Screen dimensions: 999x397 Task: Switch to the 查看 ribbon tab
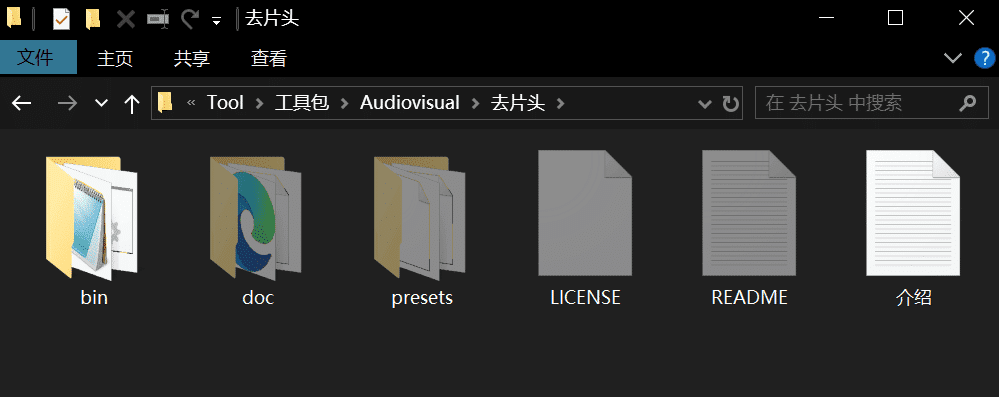(x=269, y=59)
